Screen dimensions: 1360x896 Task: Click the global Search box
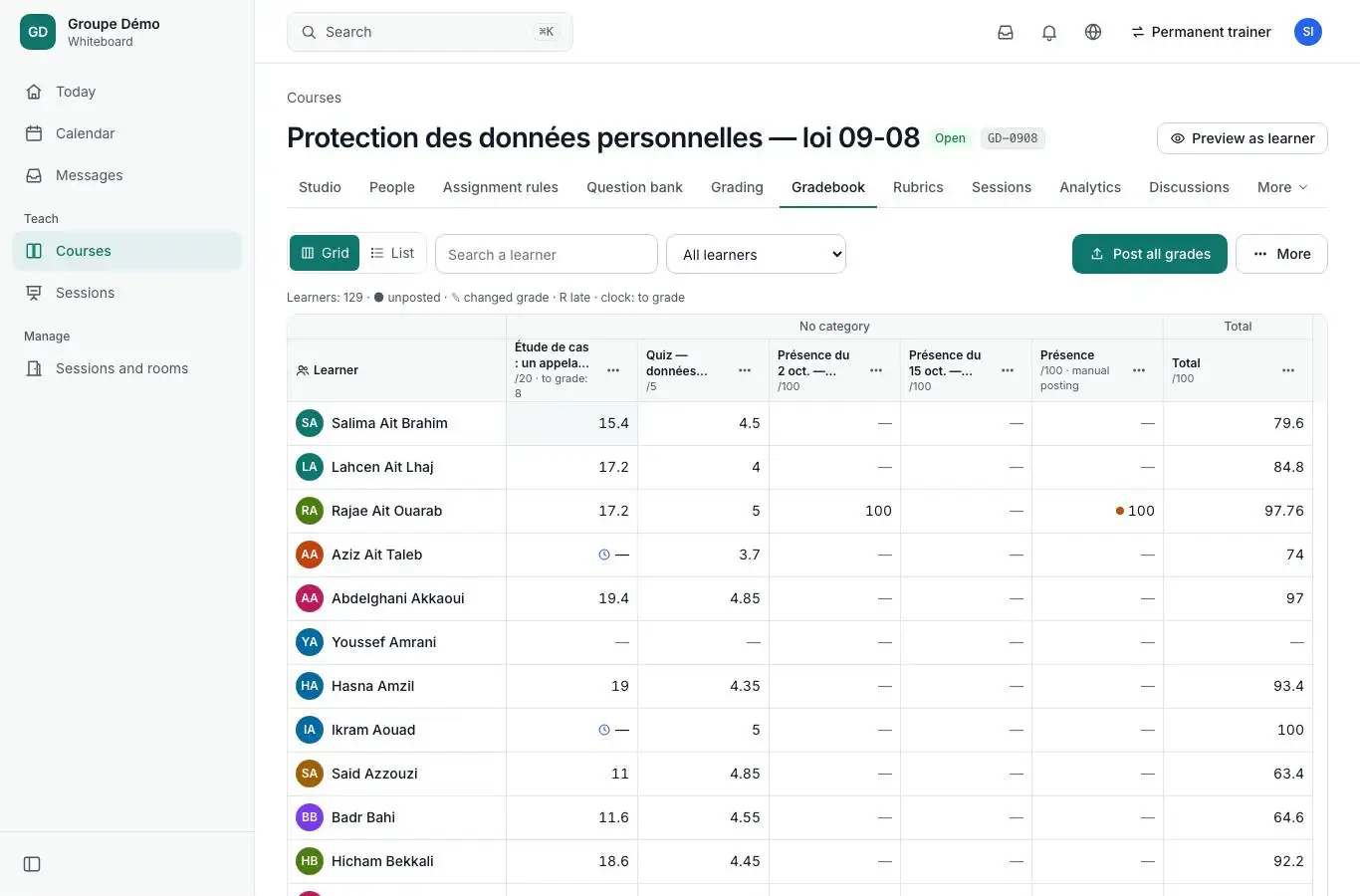click(x=430, y=32)
